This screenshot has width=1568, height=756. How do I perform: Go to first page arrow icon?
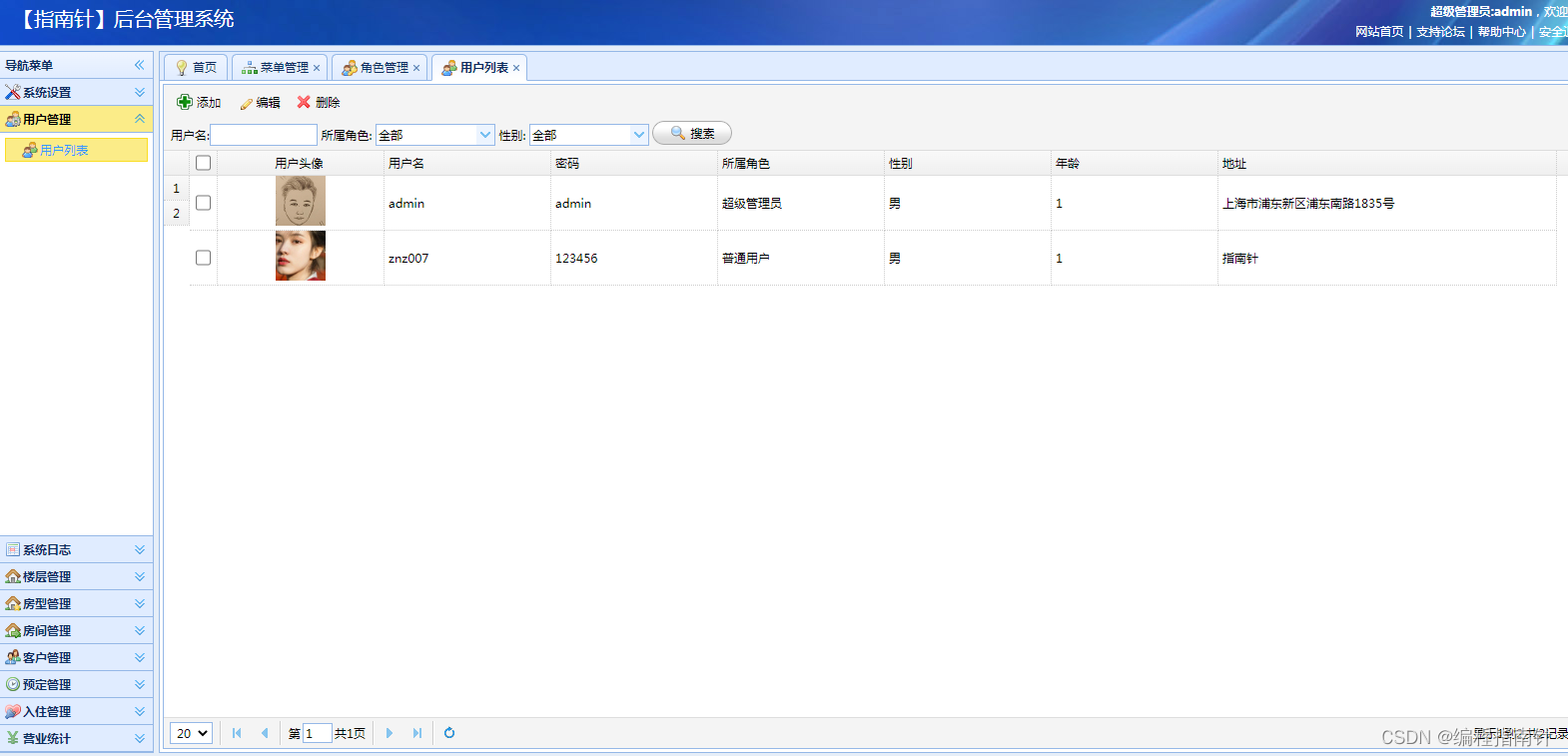tap(237, 733)
